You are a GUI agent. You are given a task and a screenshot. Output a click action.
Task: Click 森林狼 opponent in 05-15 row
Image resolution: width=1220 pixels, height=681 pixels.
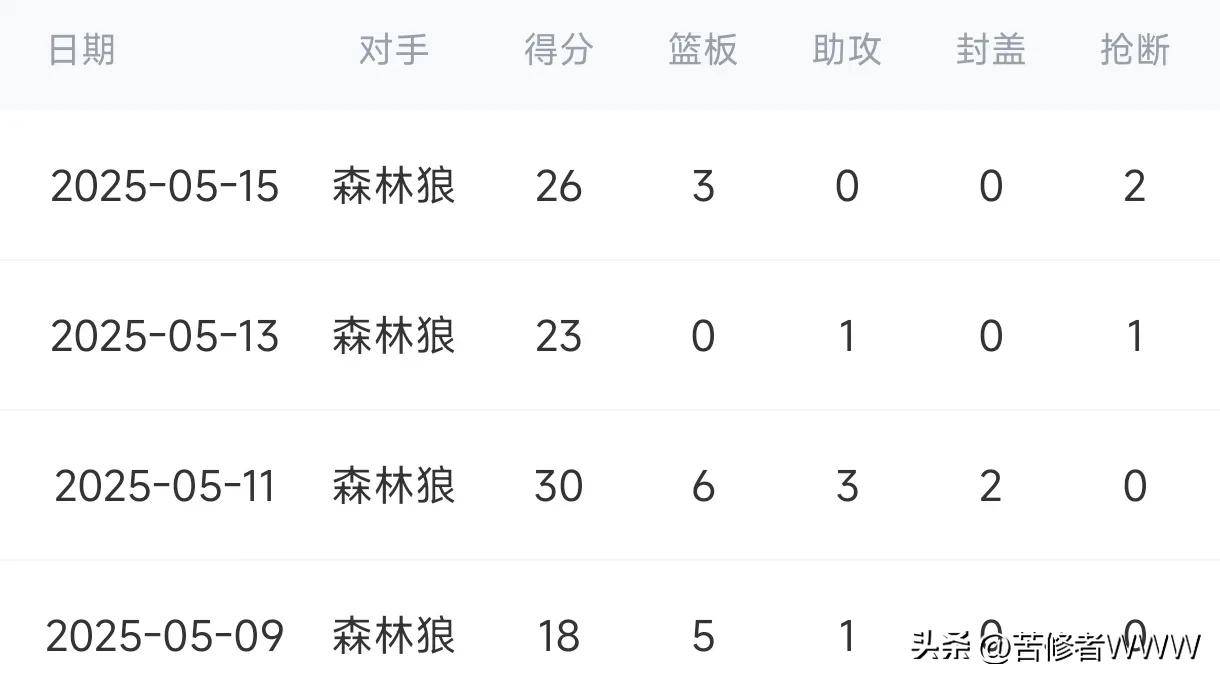[x=394, y=186]
